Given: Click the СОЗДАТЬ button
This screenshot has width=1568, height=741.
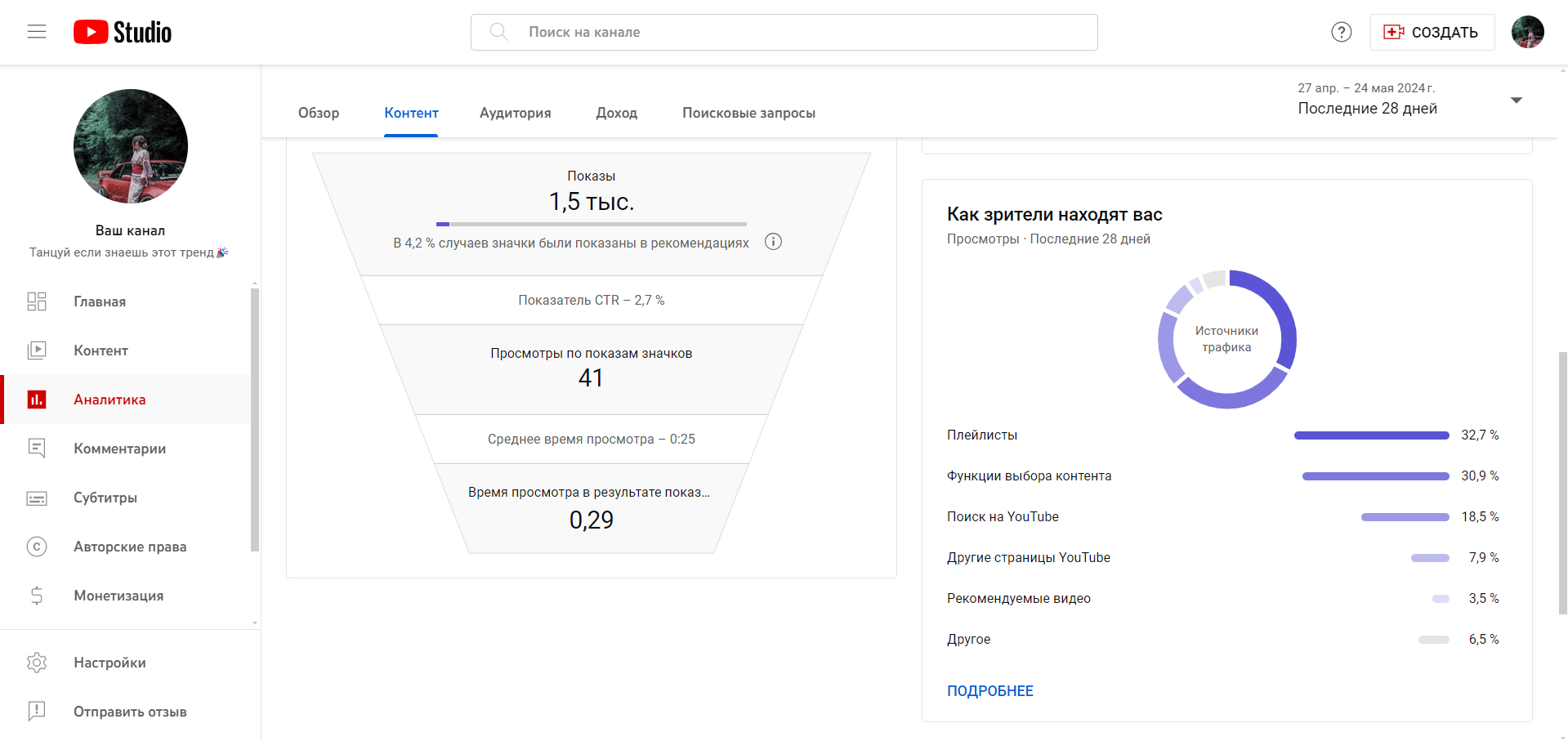Looking at the screenshot, I should click(x=1432, y=32).
